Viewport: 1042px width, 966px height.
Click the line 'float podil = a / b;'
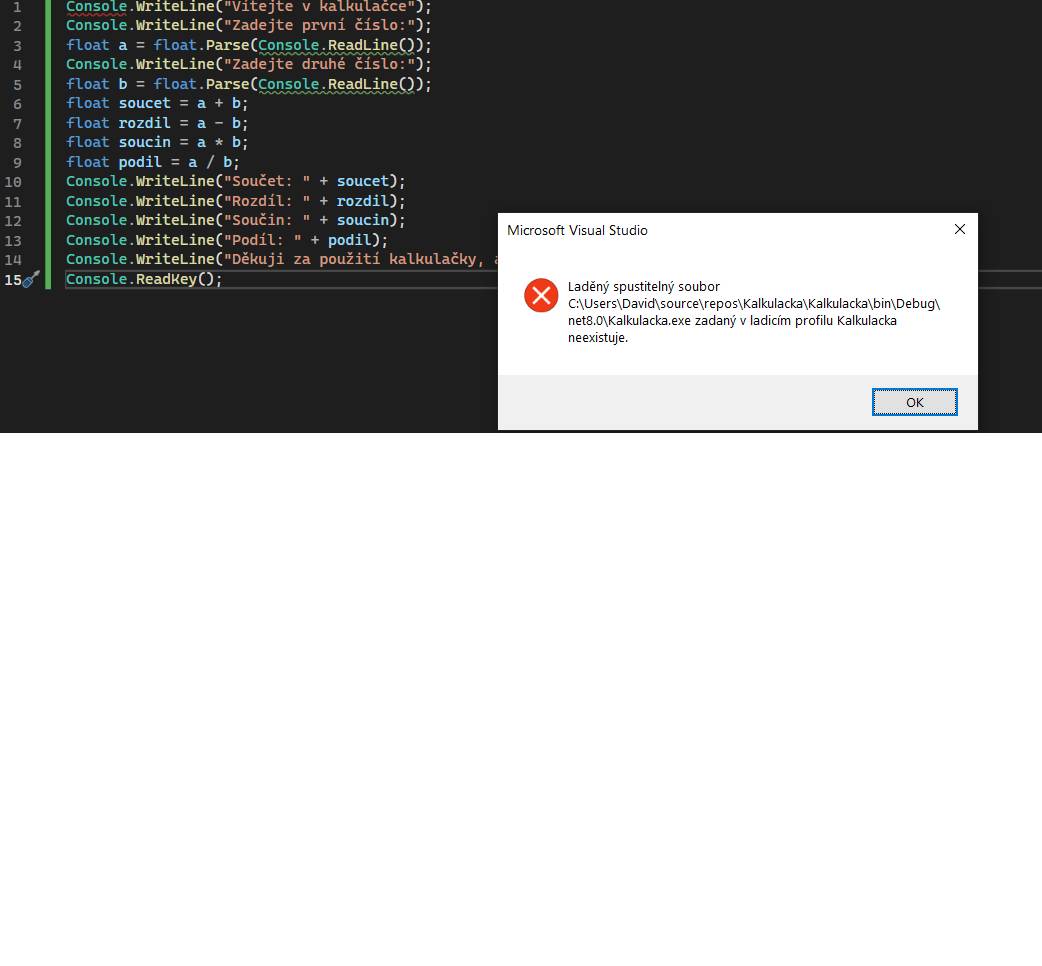point(152,162)
